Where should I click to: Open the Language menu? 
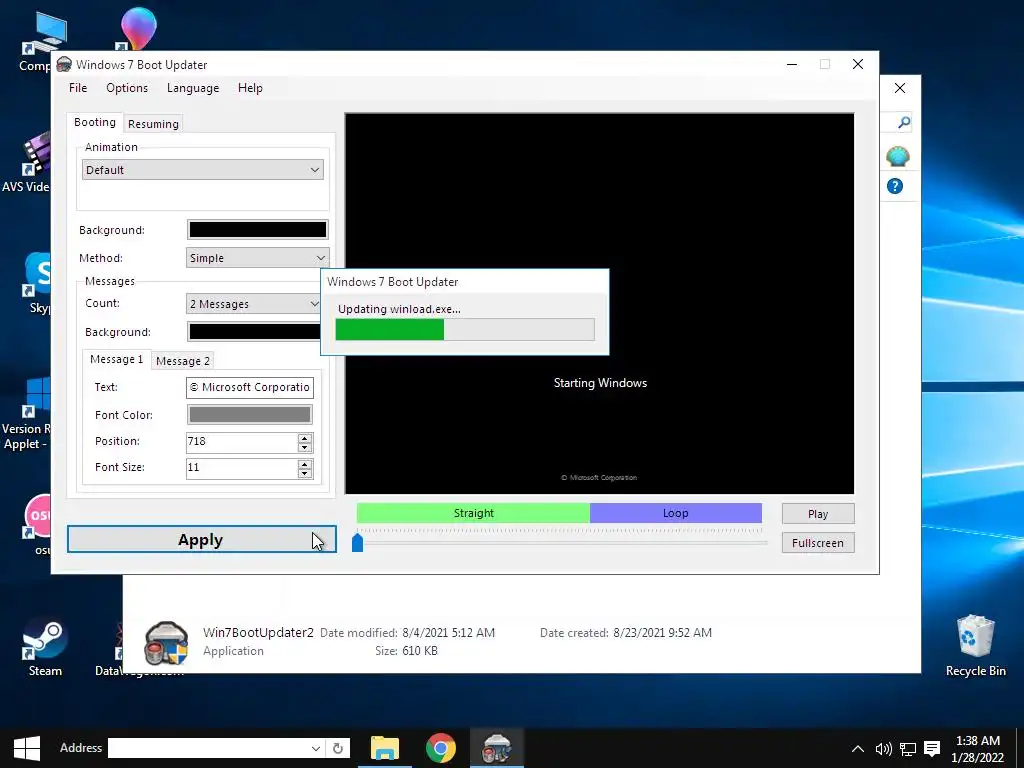coord(193,88)
